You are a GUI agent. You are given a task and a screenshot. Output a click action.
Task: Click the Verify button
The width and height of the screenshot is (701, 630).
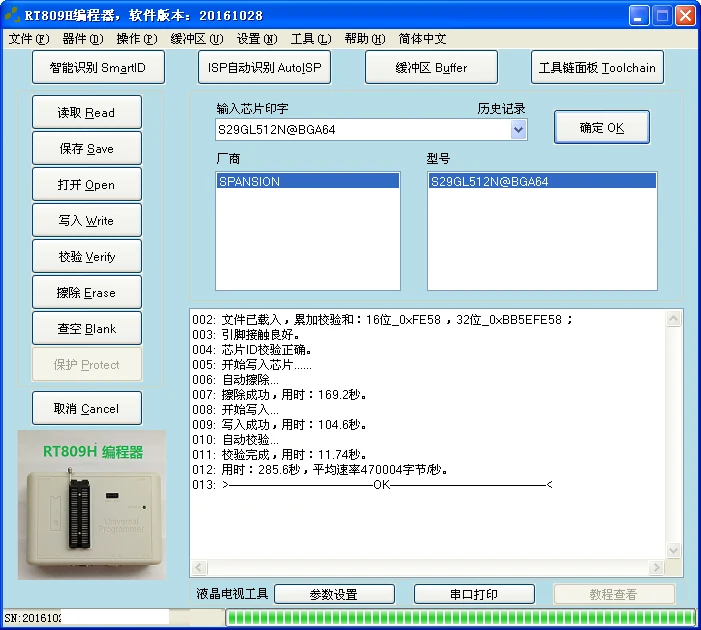coord(87,256)
